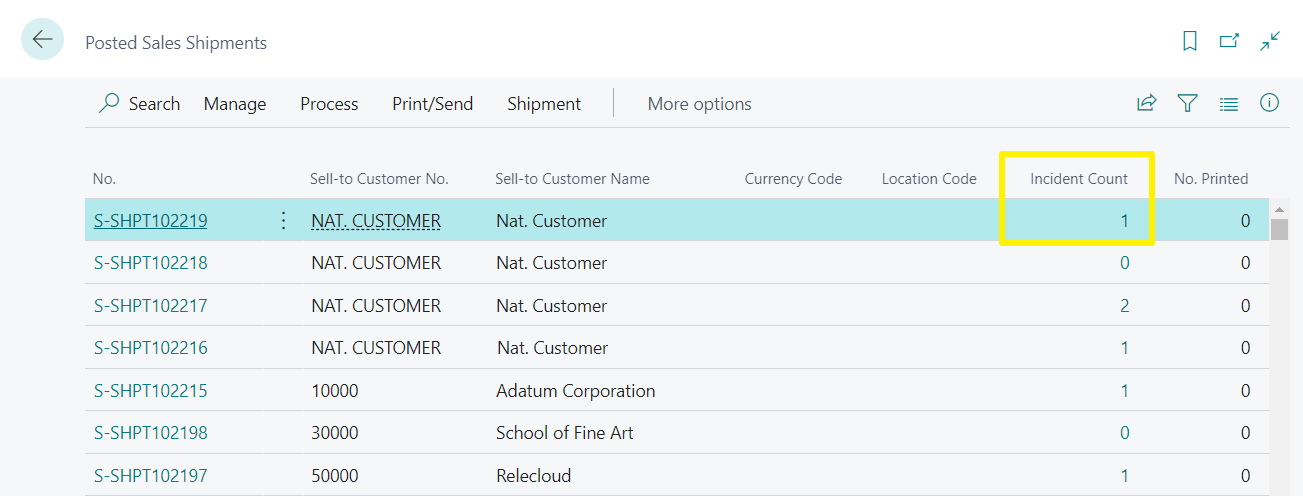This screenshot has width=1303, height=496.
Task: Switch layout using the list view icon
Action: click(x=1229, y=103)
